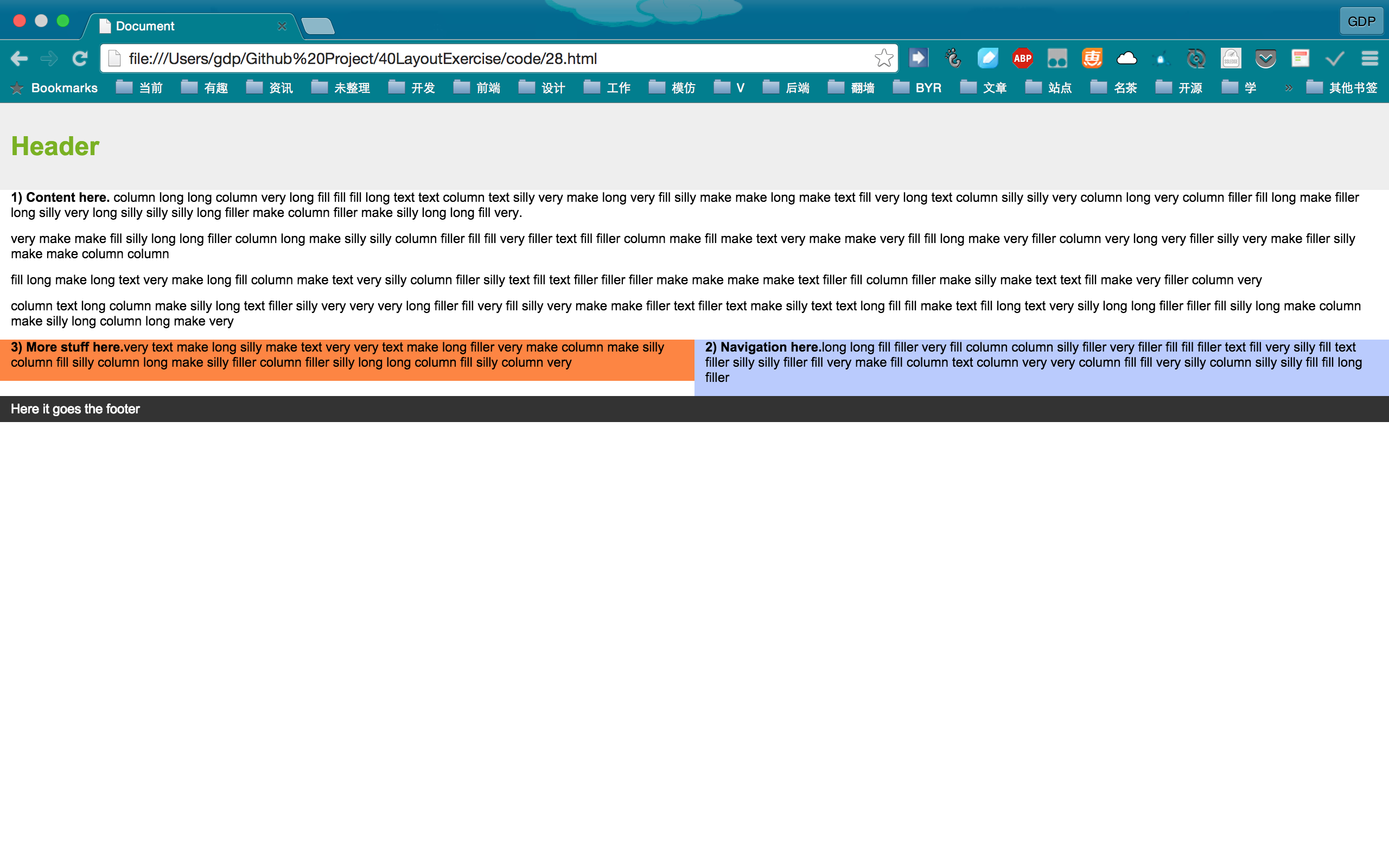Click the GNOME footprint extension icon
The width and height of the screenshot is (1389, 868).
953,59
